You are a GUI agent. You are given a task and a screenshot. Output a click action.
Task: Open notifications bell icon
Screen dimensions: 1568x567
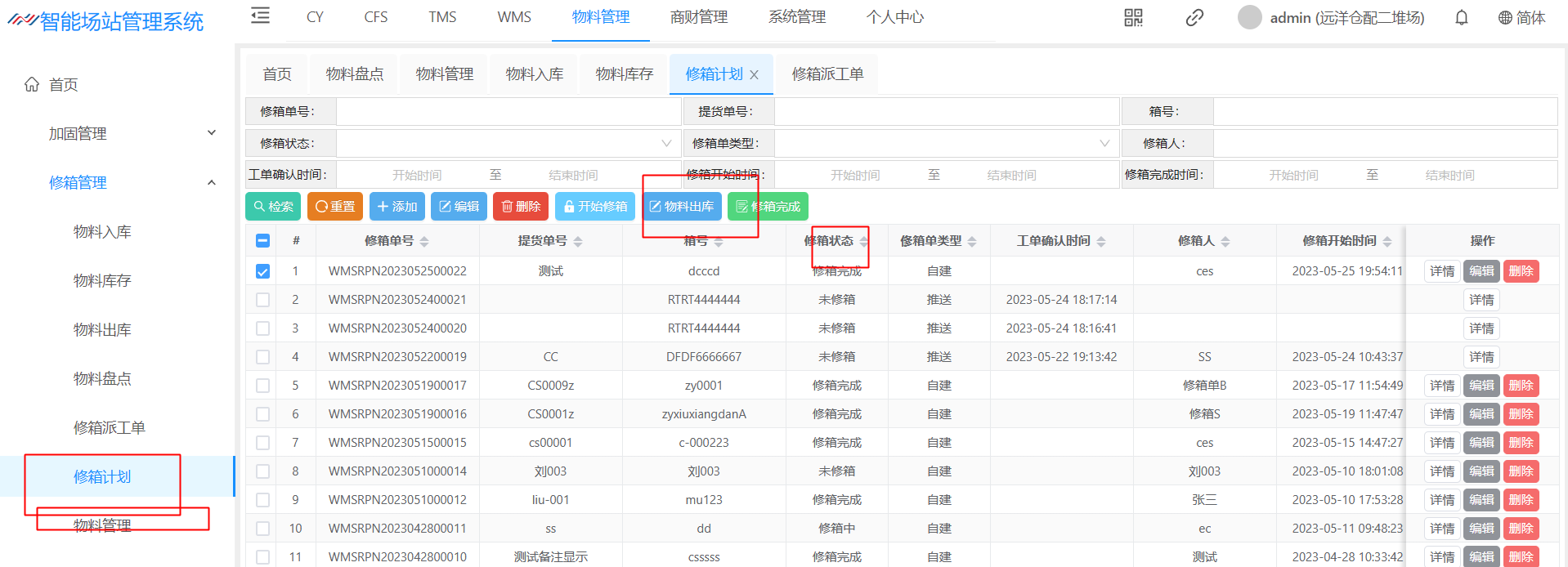1461,17
